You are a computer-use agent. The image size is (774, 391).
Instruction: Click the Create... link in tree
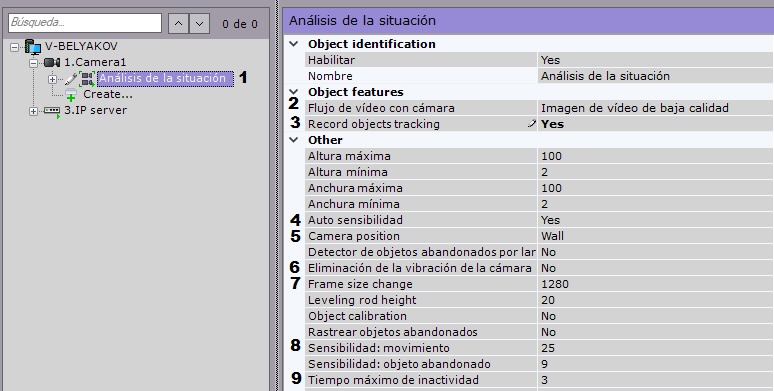coord(108,94)
